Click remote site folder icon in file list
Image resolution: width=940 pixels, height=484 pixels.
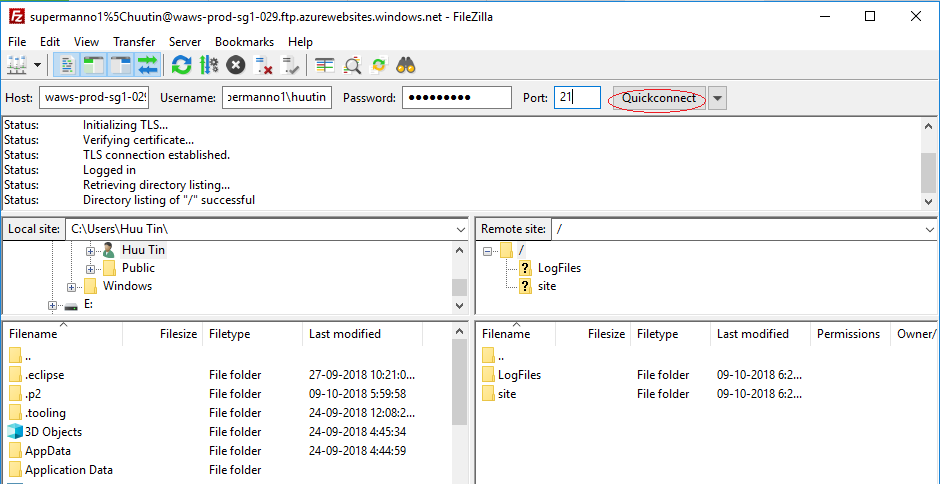[489, 394]
